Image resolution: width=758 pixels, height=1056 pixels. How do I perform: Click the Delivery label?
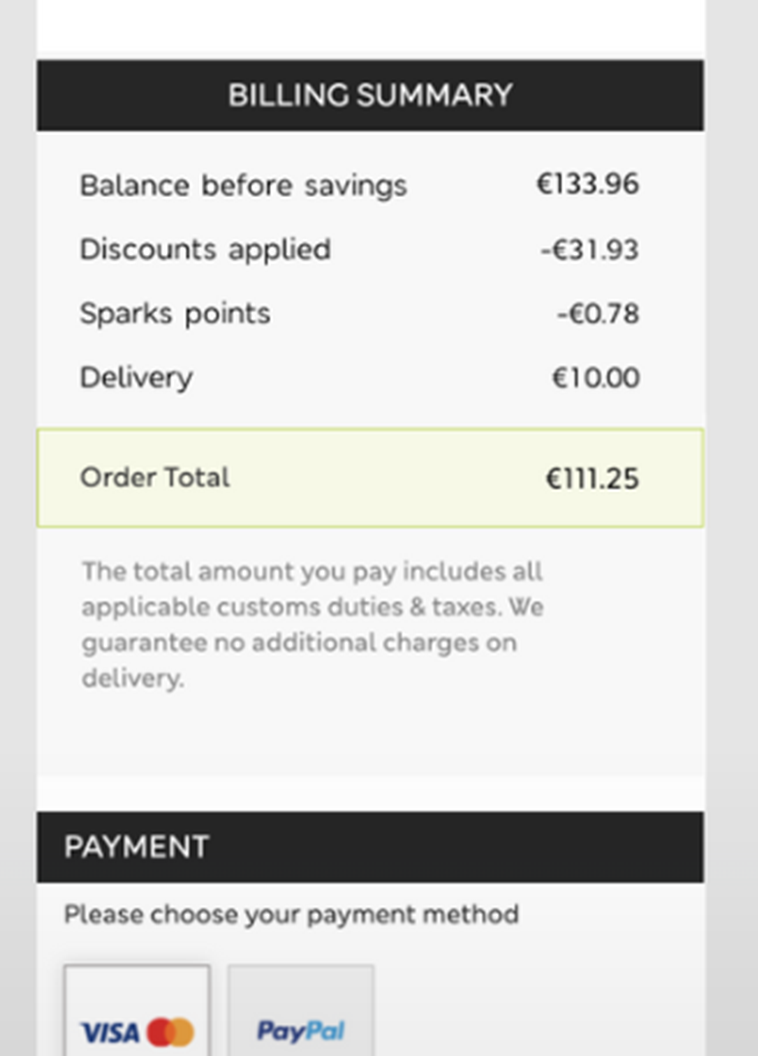[136, 378]
